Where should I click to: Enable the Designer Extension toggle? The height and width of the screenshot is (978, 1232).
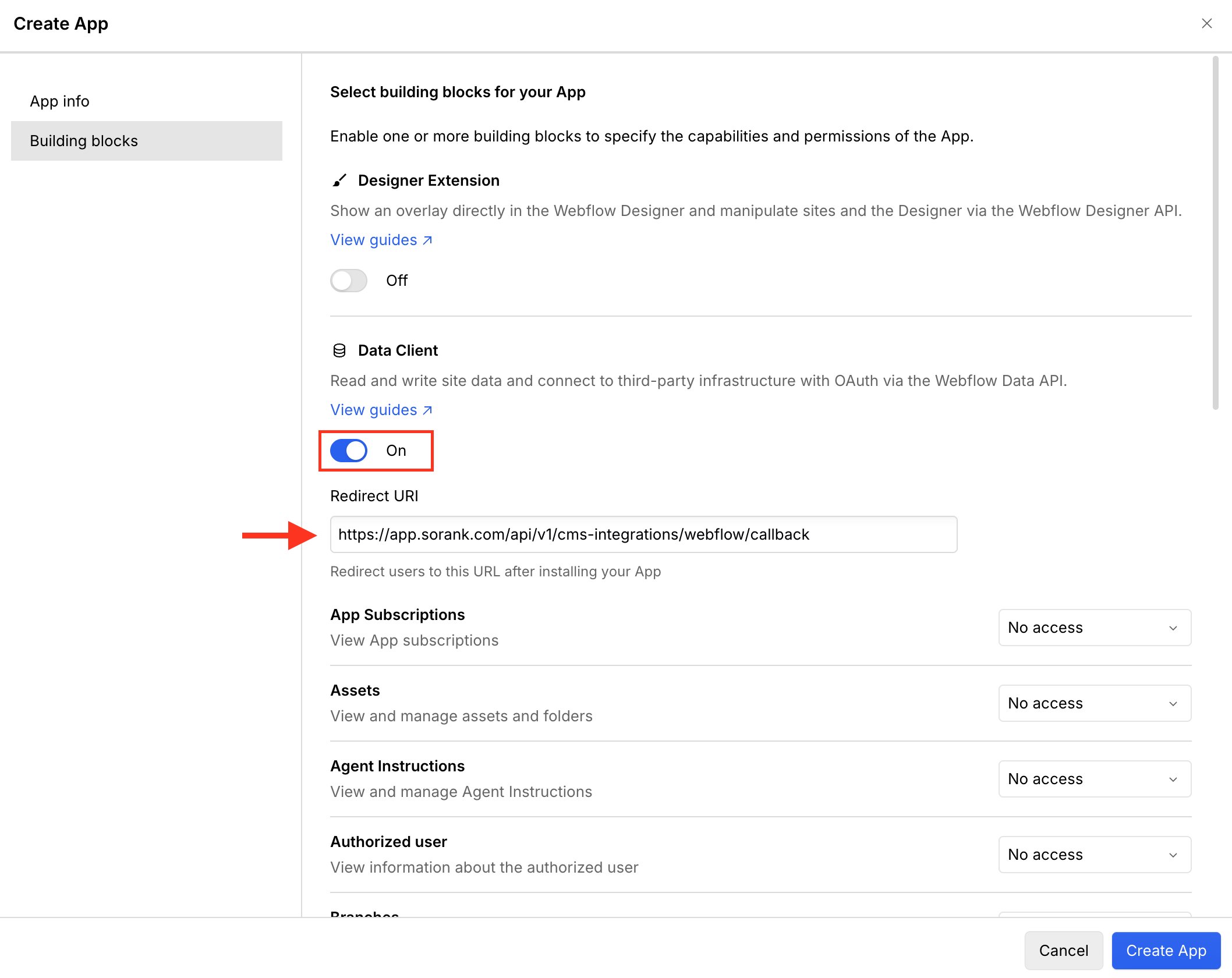349,281
